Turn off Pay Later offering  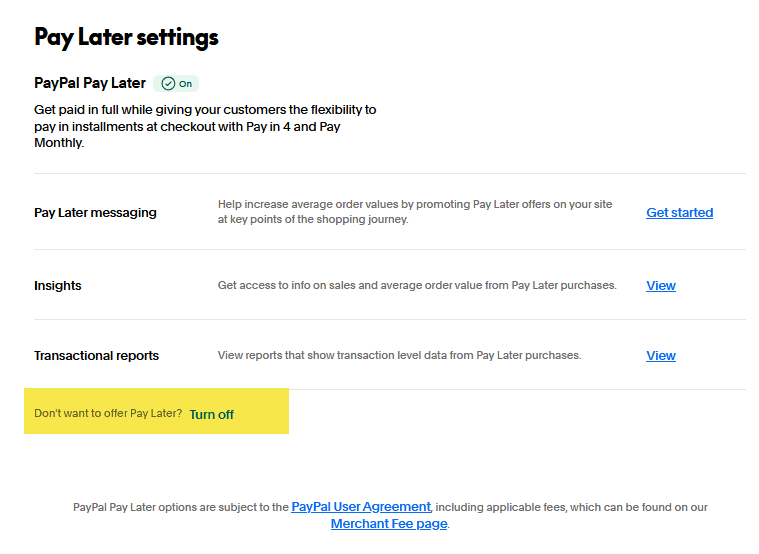pos(211,414)
